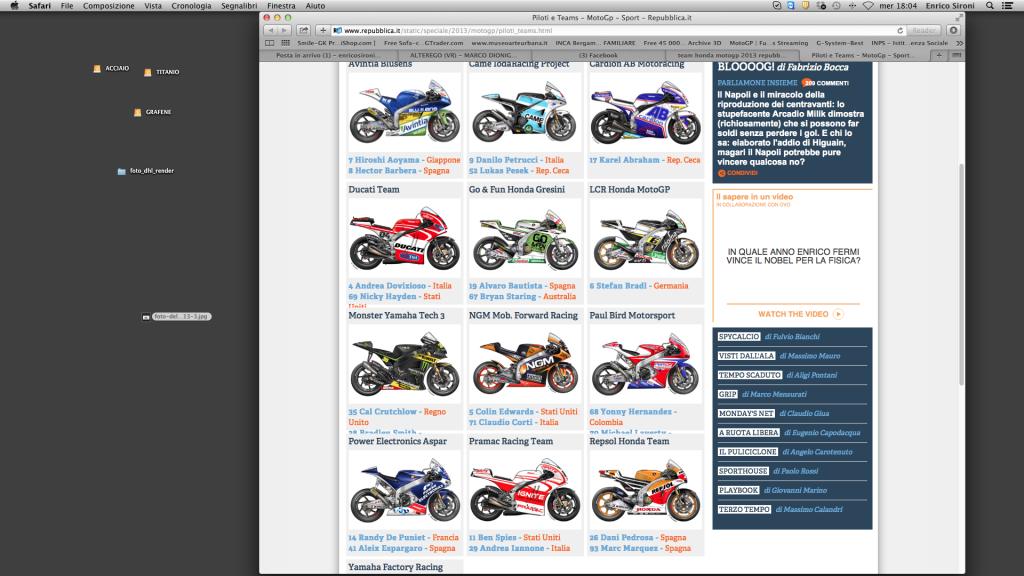Go forward with Safari's forward arrow
The width and height of the screenshot is (1024, 576).
coord(284,30)
